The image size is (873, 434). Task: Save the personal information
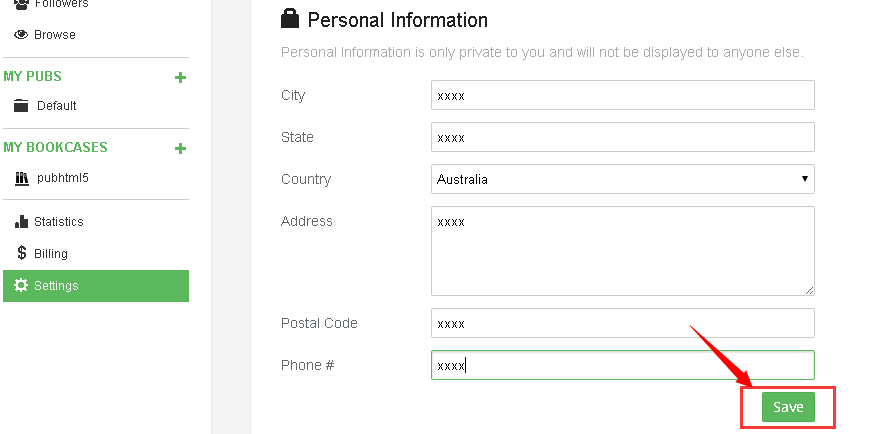(788, 407)
